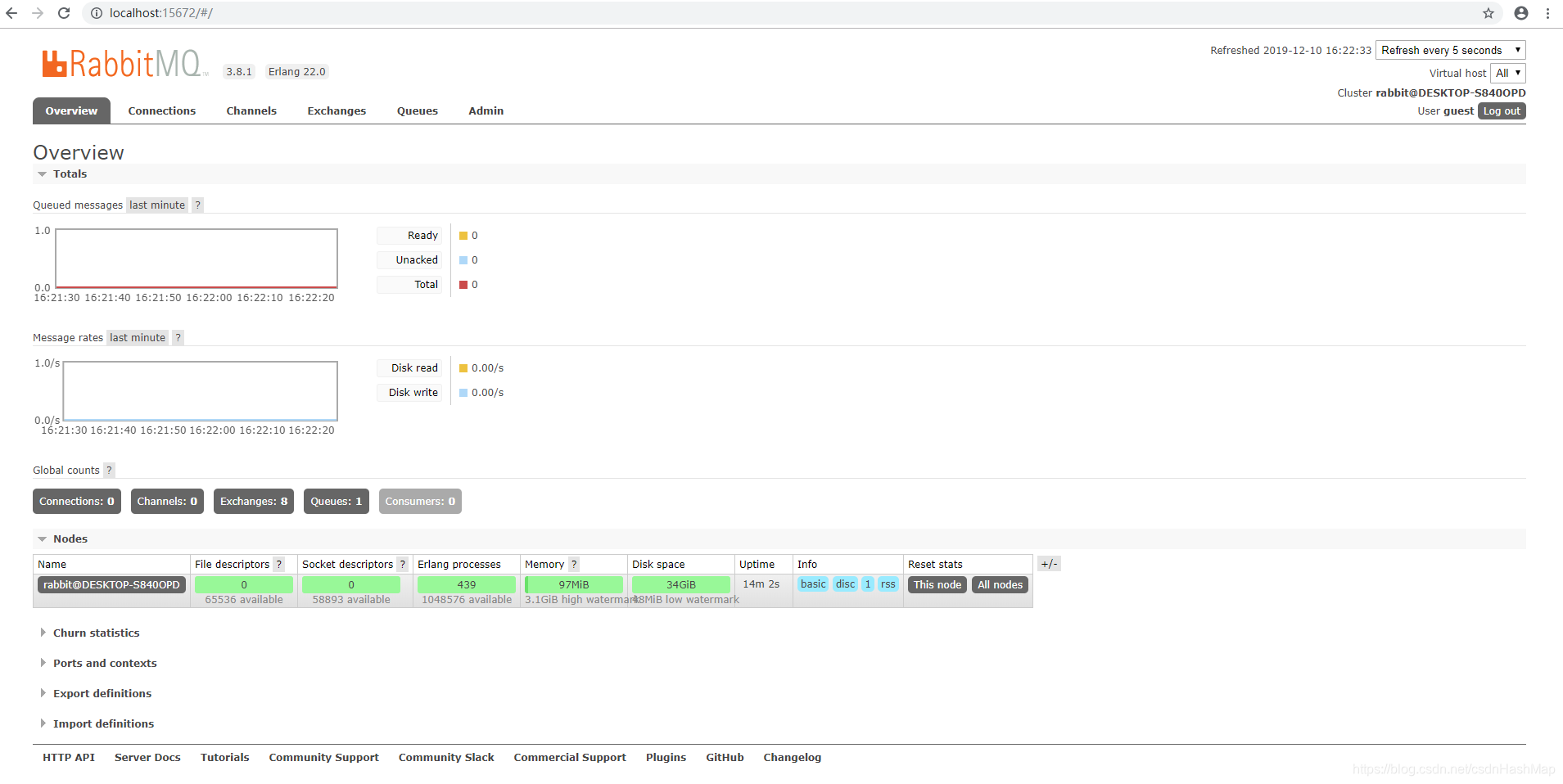
Task: Change Message rates last minute range
Action: coord(138,338)
